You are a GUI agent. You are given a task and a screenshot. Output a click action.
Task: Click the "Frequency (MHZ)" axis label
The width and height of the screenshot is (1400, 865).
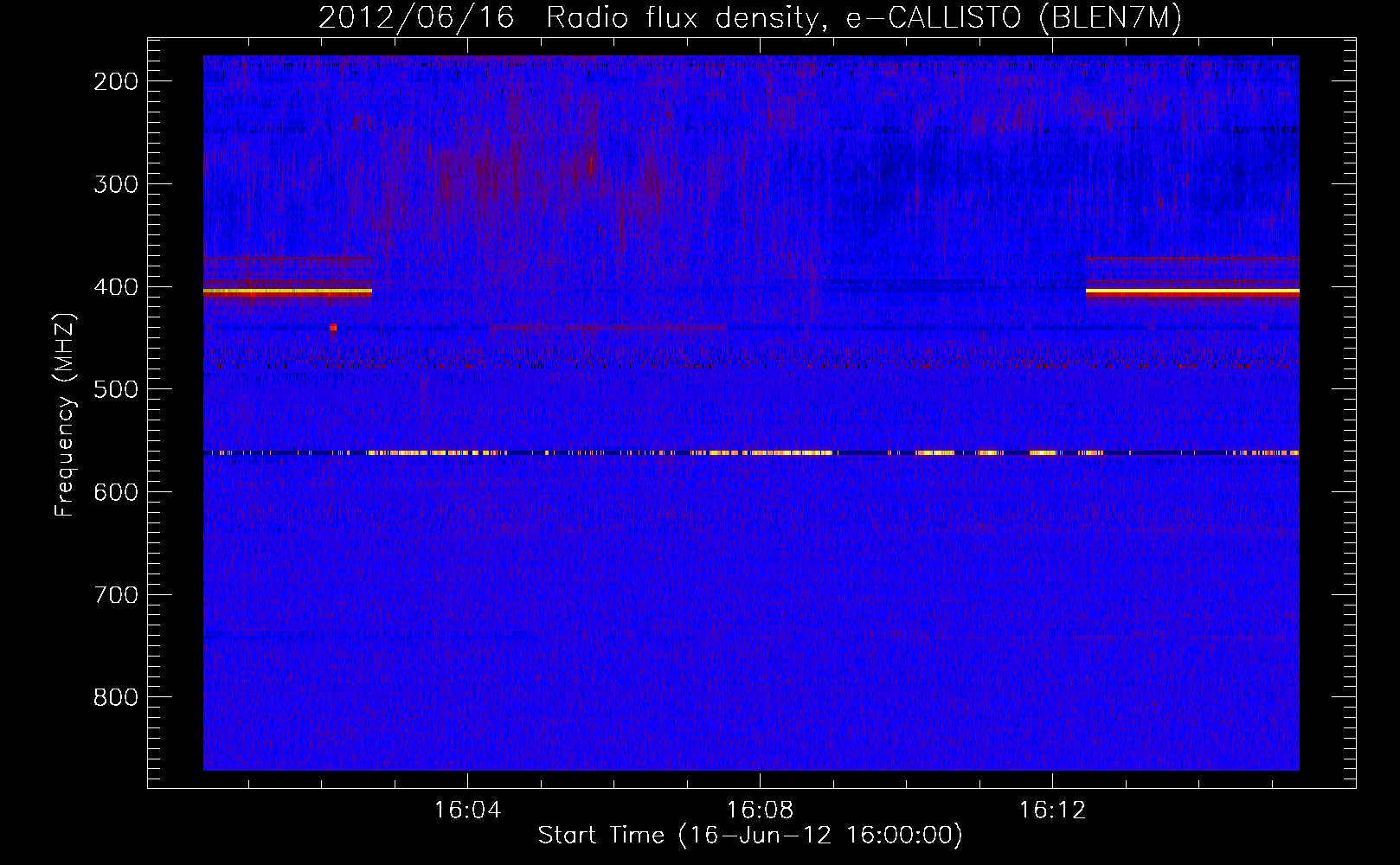coord(65,415)
